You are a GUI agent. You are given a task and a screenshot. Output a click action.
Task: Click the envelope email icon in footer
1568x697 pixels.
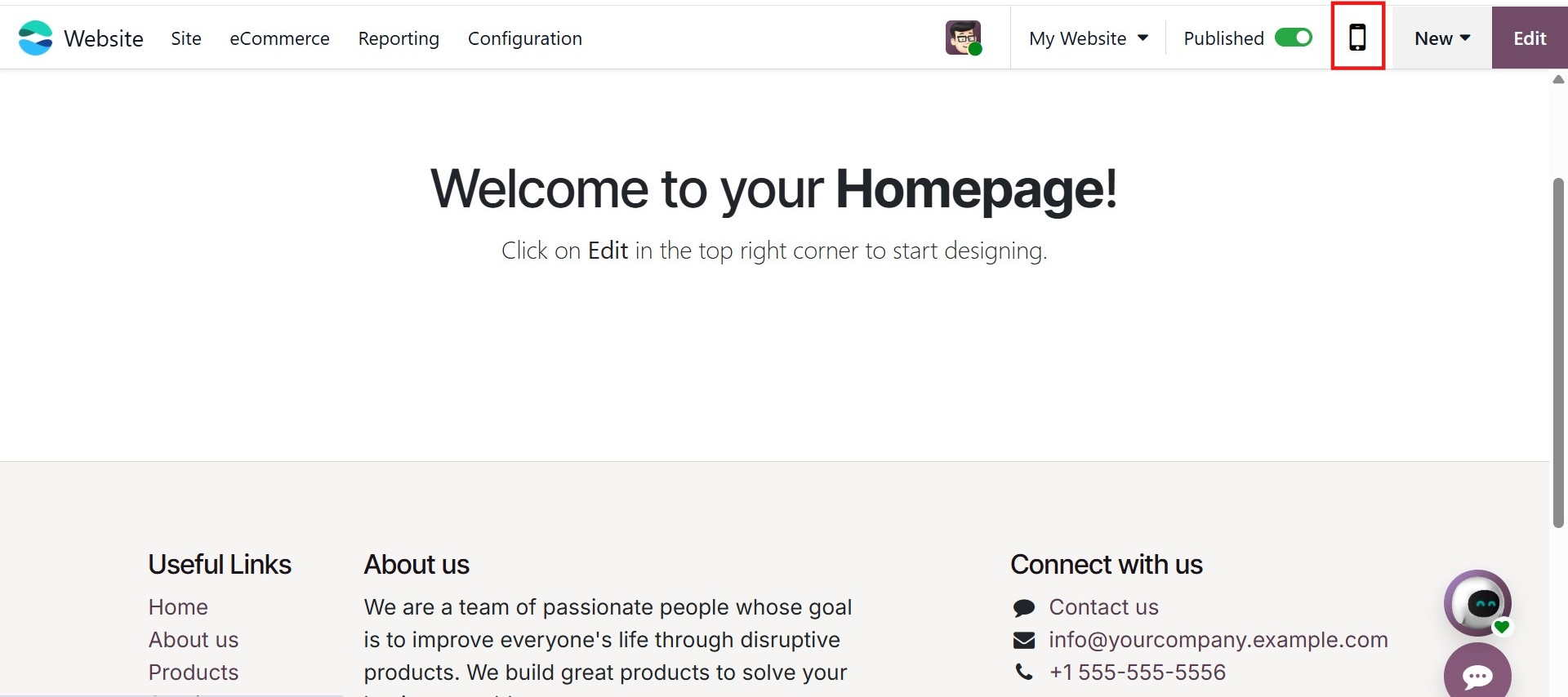click(1024, 641)
